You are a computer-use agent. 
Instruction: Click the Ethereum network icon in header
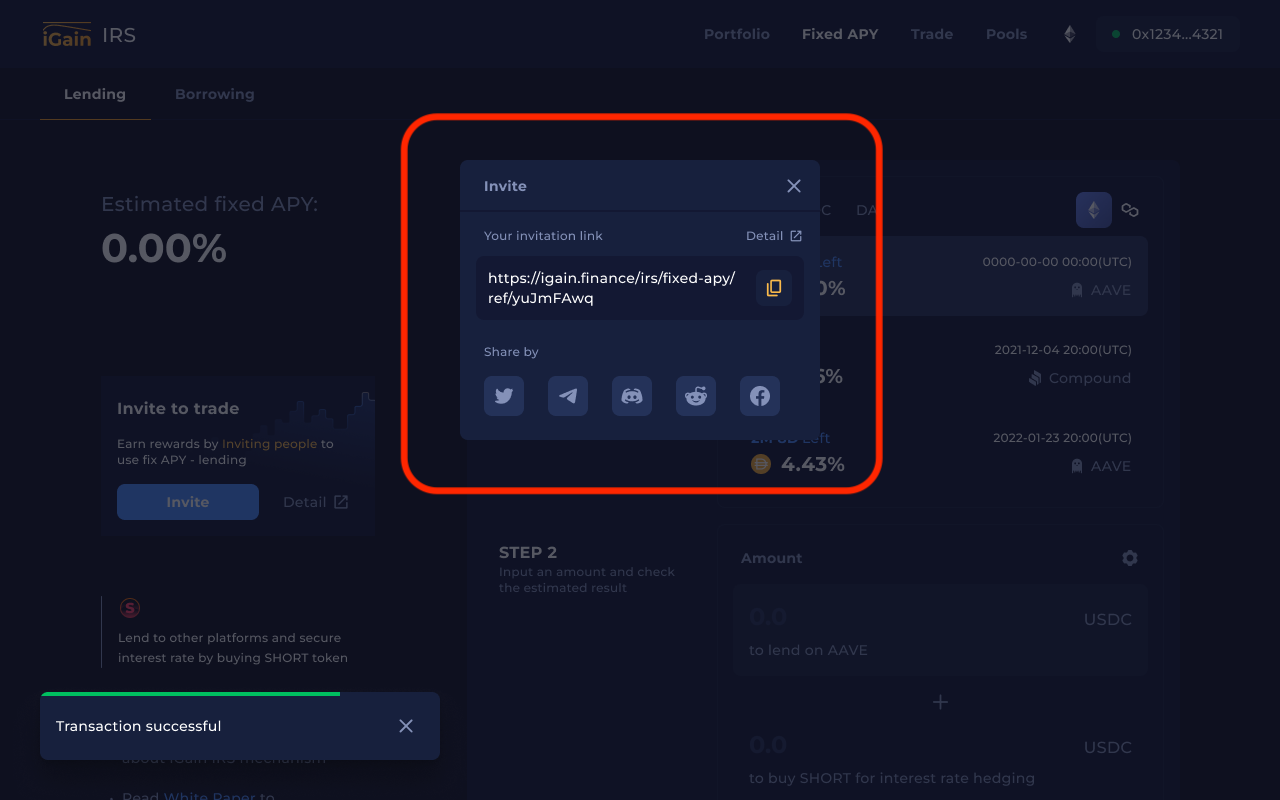[x=1069, y=34]
